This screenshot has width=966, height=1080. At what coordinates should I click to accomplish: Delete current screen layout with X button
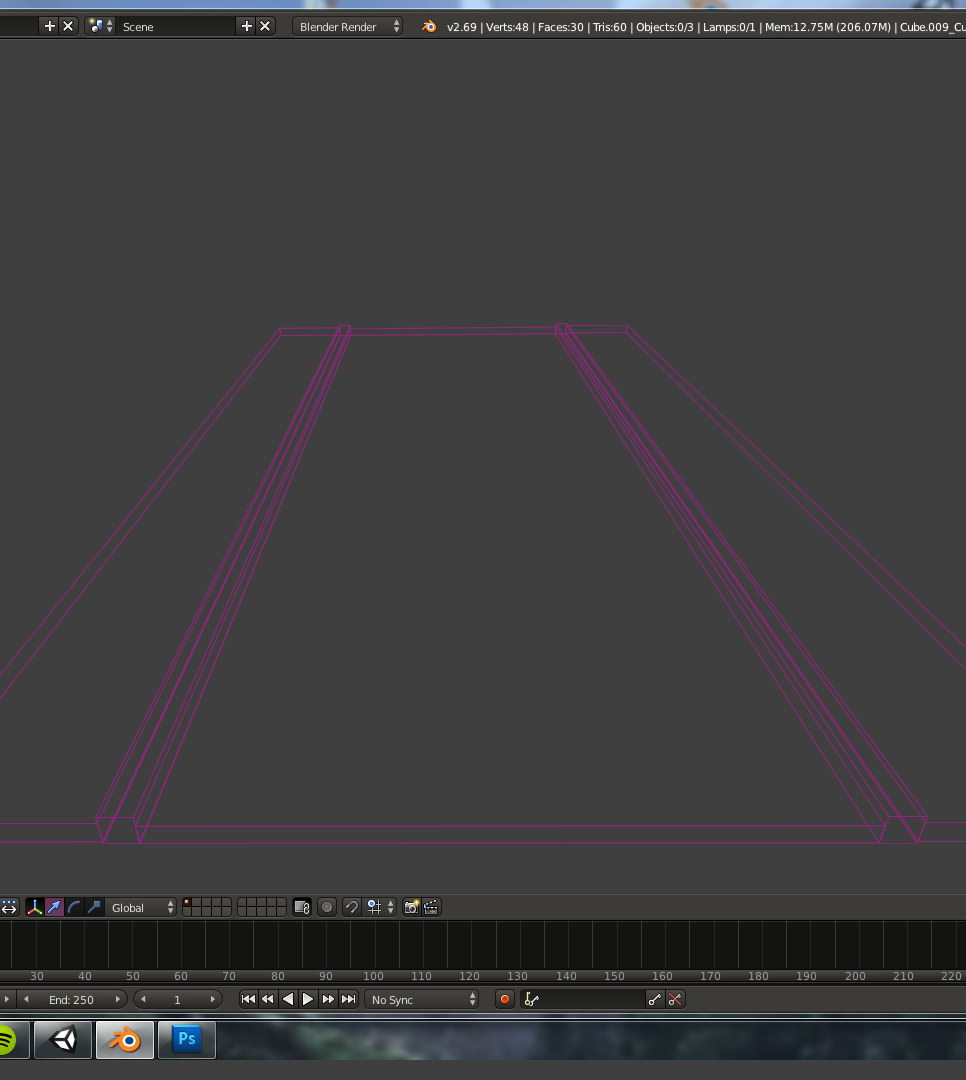tap(68, 26)
